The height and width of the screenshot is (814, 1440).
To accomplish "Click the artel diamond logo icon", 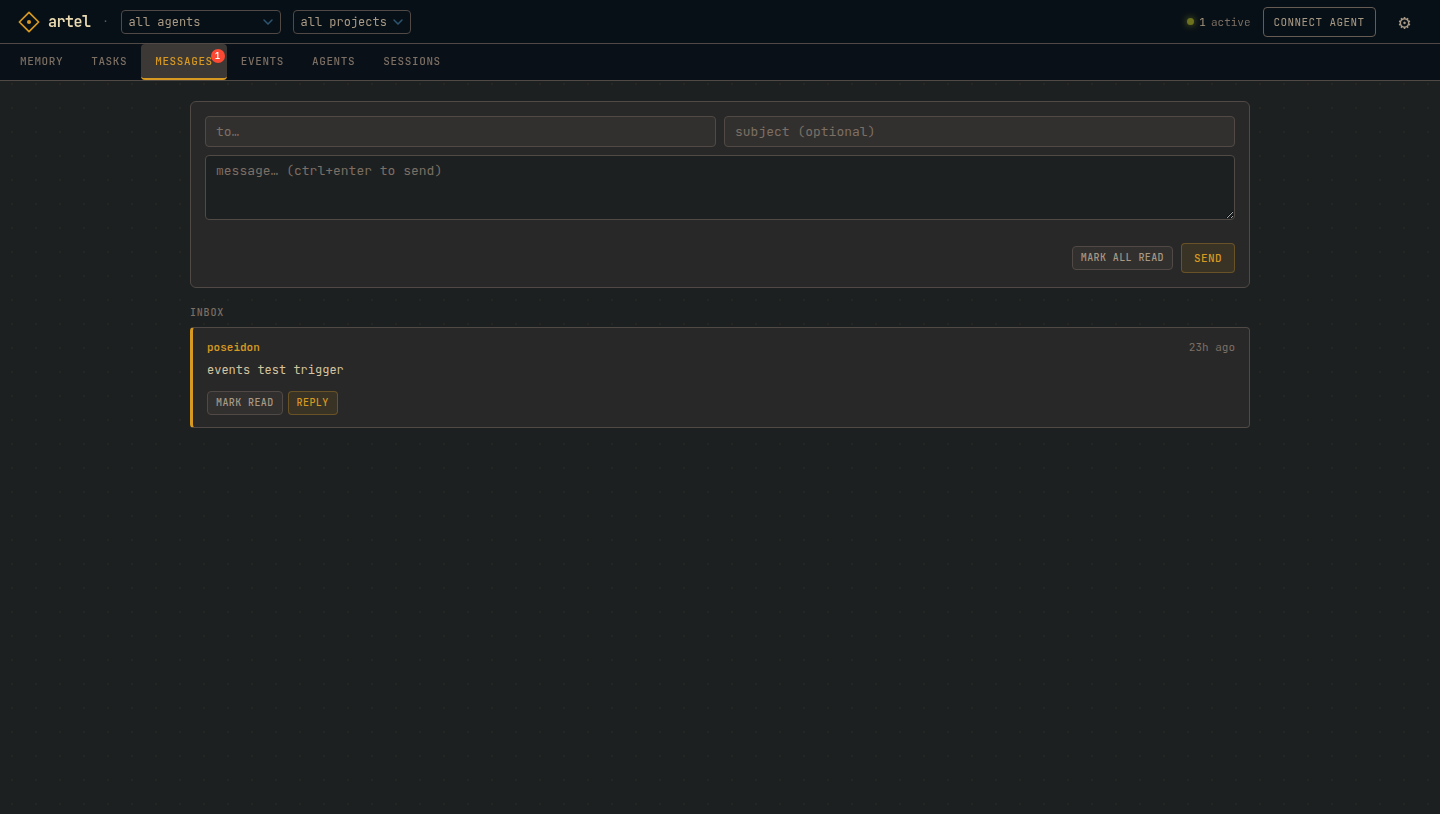I will 29,22.
